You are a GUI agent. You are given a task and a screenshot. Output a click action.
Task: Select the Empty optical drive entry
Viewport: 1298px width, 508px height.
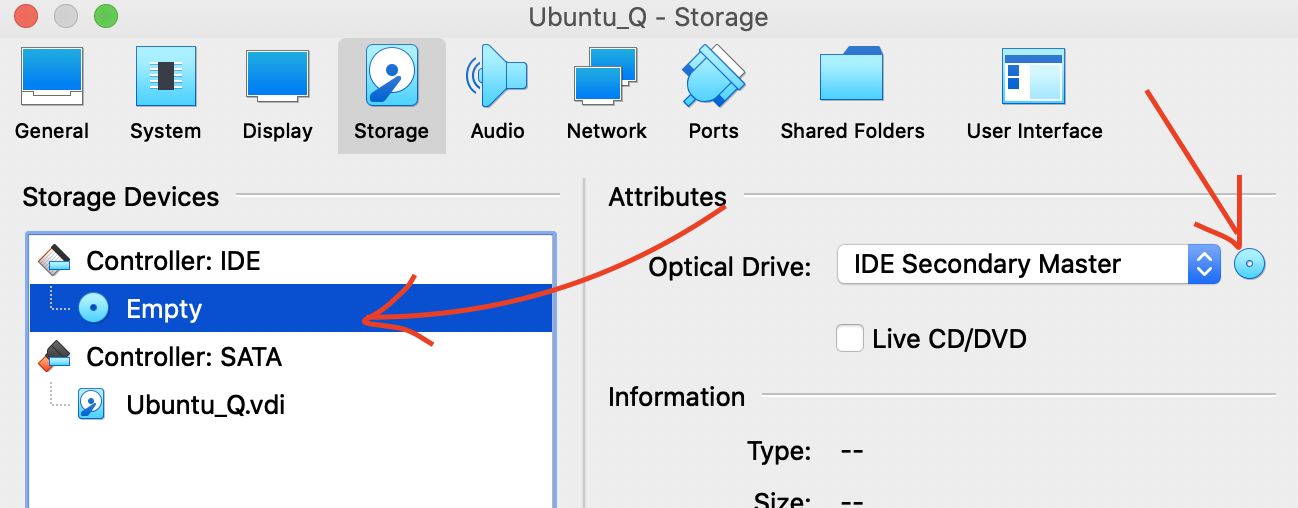coord(164,309)
